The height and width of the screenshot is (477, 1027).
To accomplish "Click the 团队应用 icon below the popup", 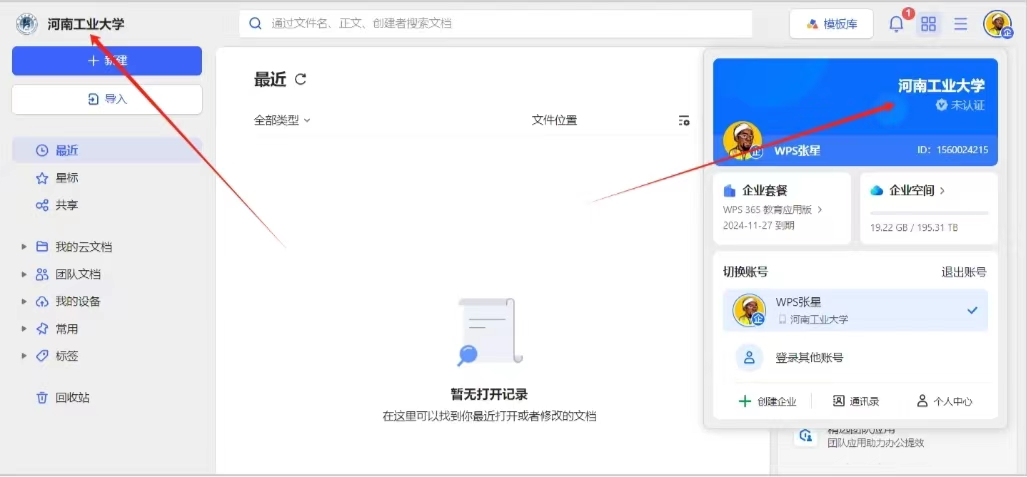I will pyautogui.click(x=806, y=436).
